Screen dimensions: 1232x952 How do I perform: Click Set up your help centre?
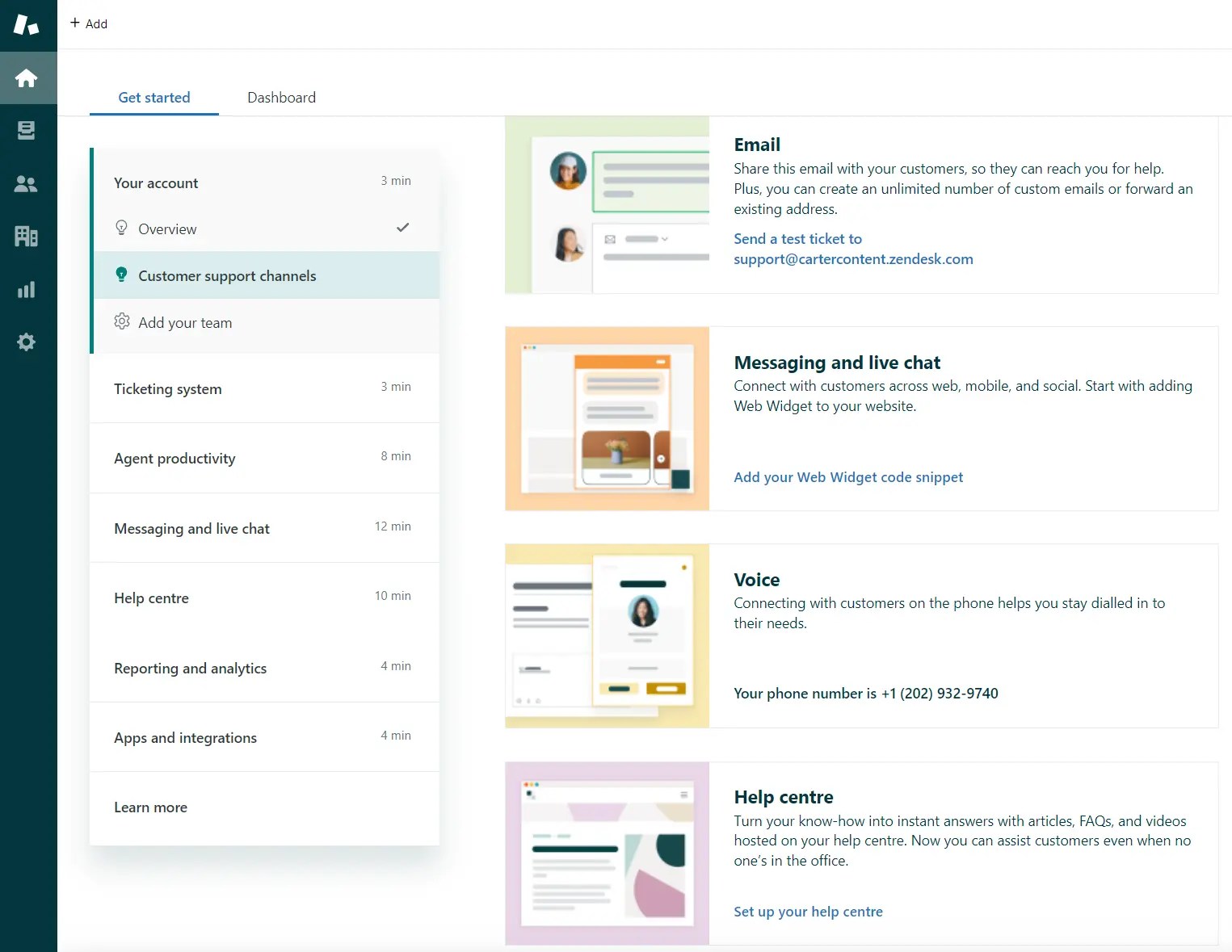point(808,911)
